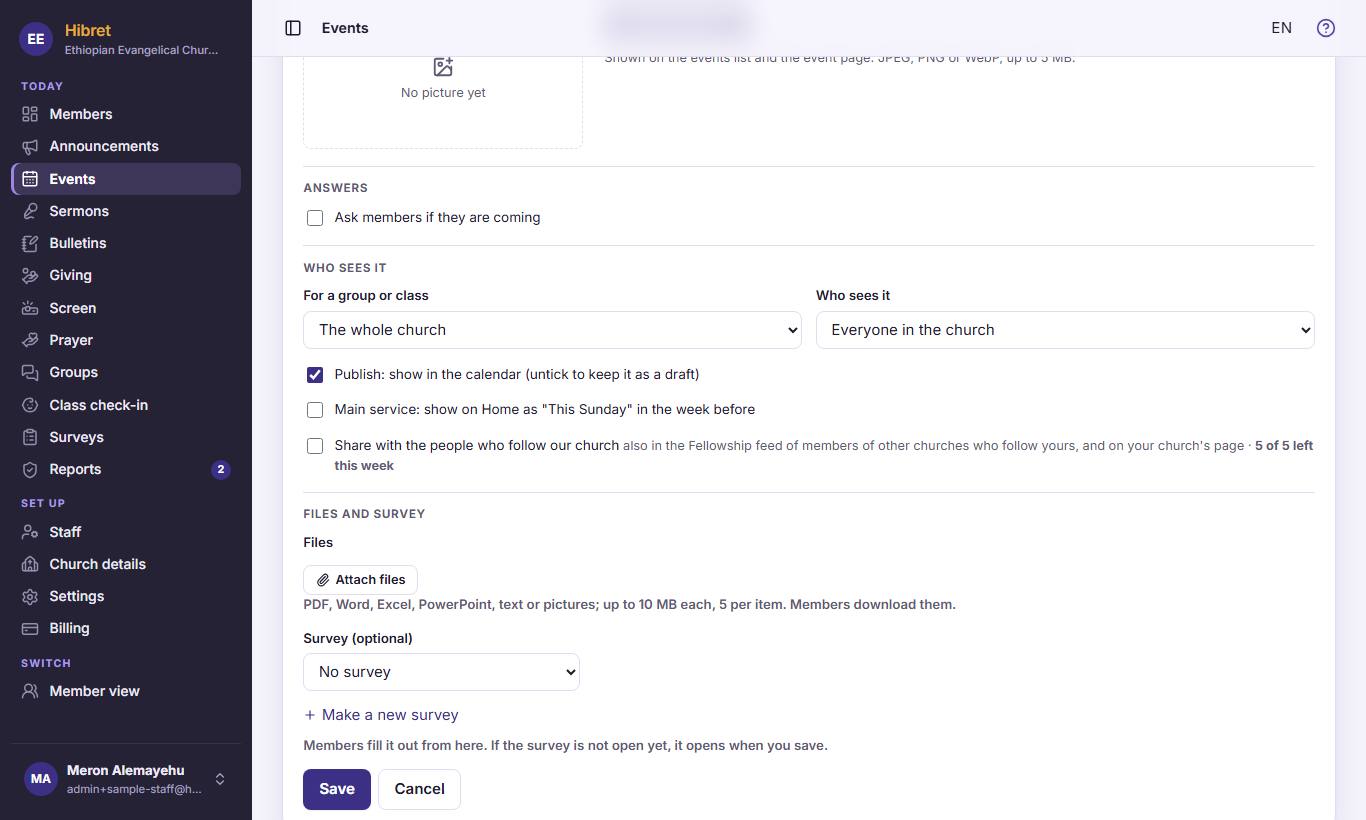Image resolution: width=1366 pixels, height=820 pixels.
Task: Click the Announcements megaphone icon
Action: coord(30,146)
